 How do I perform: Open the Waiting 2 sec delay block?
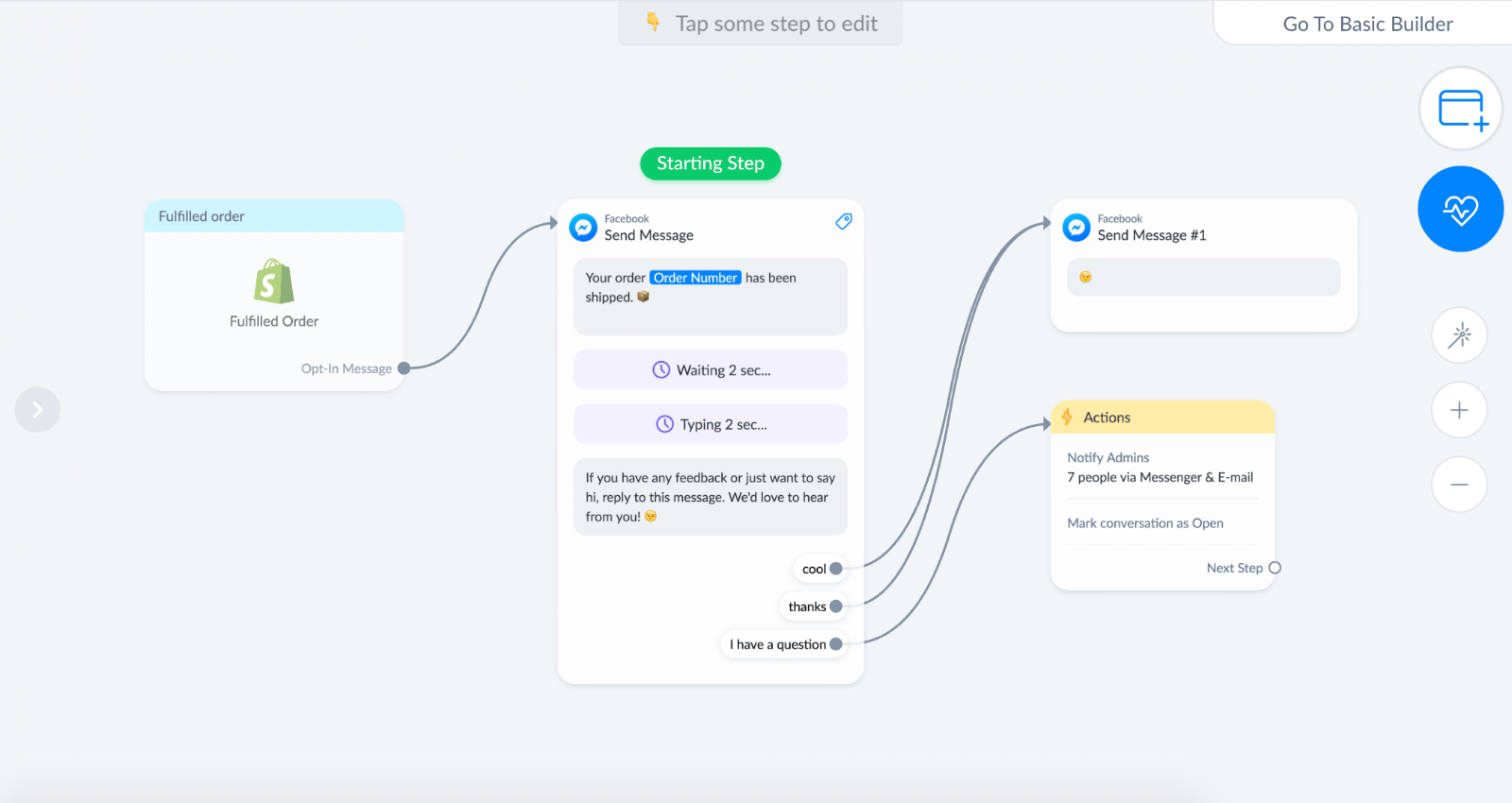coord(711,370)
